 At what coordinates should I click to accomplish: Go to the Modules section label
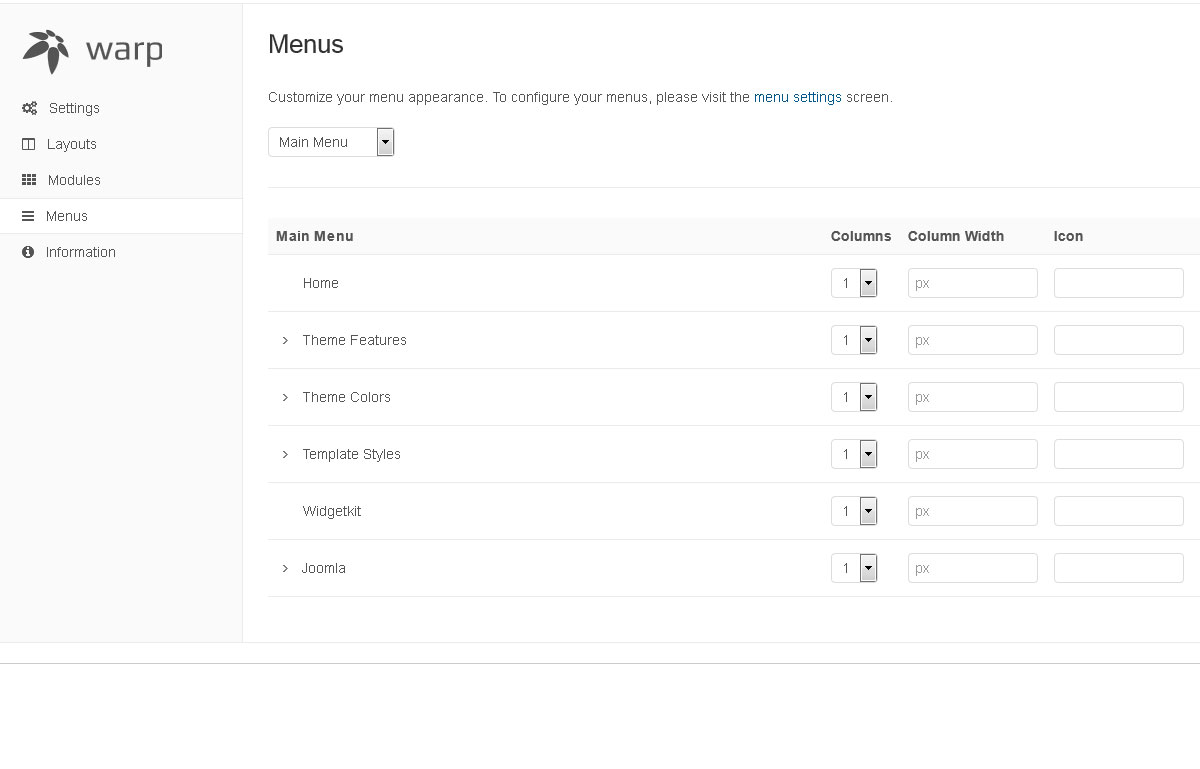(x=74, y=180)
